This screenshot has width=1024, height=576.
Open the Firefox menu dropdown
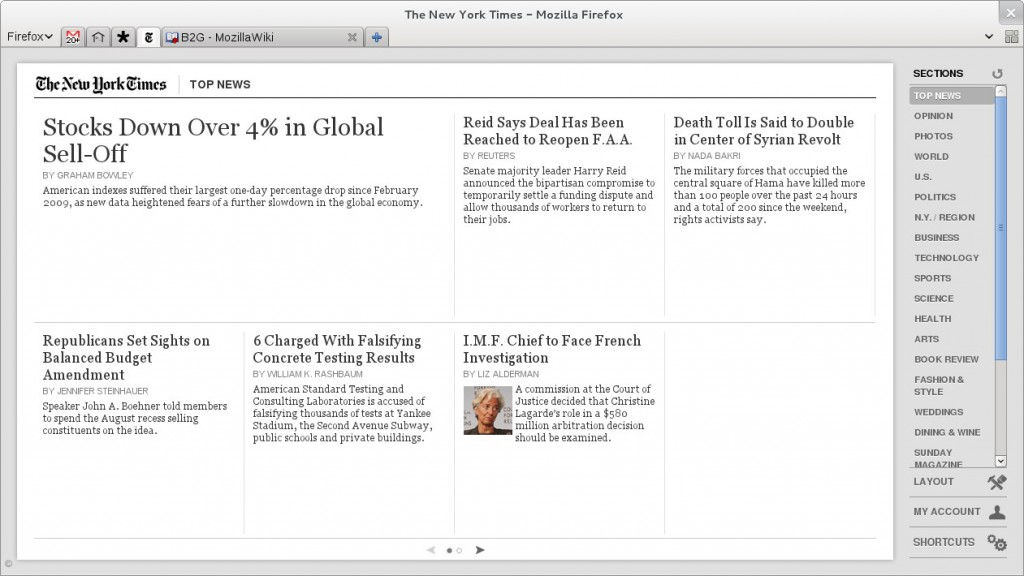30,36
